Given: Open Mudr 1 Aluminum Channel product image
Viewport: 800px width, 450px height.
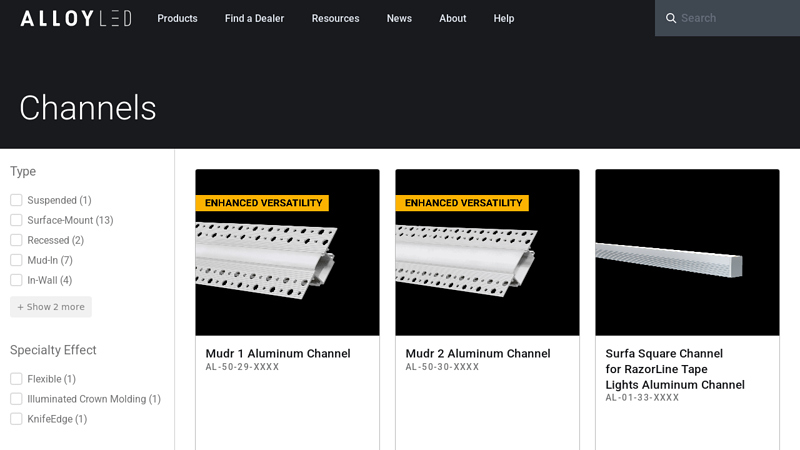Looking at the screenshot, I should (x=287, y=252).
